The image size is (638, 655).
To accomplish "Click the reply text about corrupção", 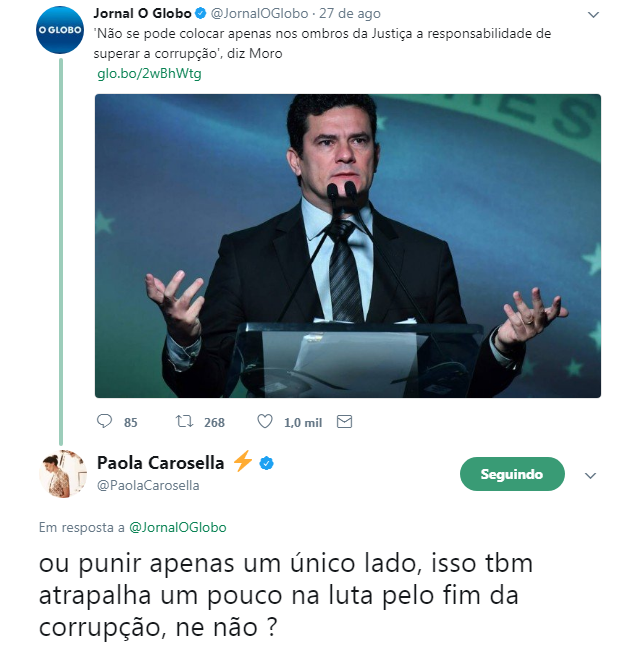I will tap(286, 595).
